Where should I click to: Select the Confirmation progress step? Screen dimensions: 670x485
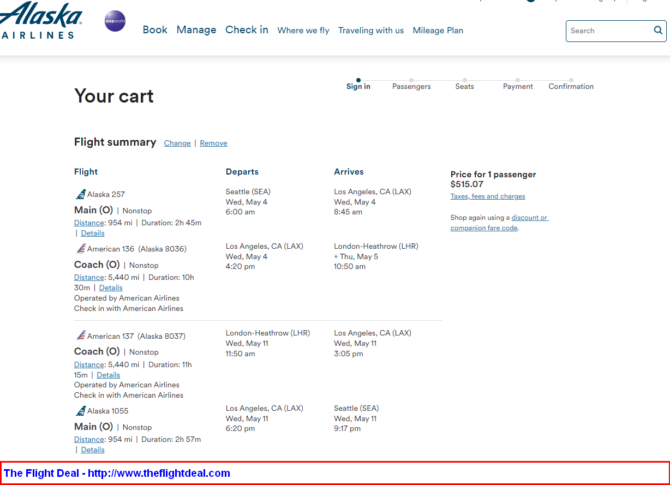click(x=571, y=86)
